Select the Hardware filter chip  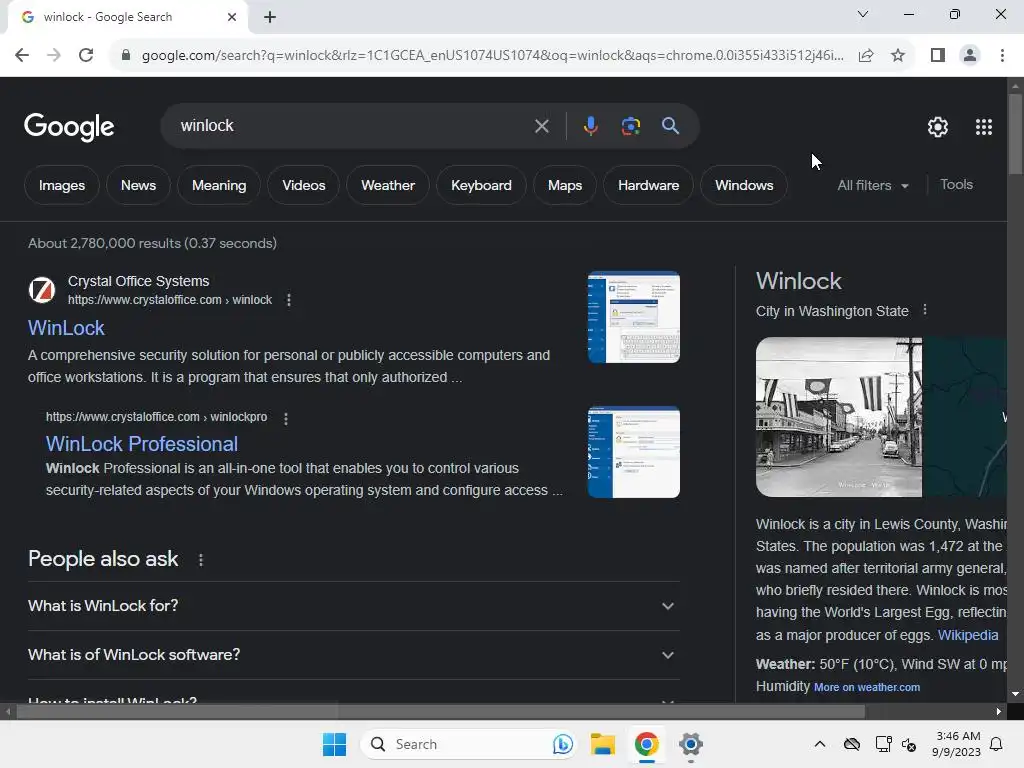click(648, 185)
